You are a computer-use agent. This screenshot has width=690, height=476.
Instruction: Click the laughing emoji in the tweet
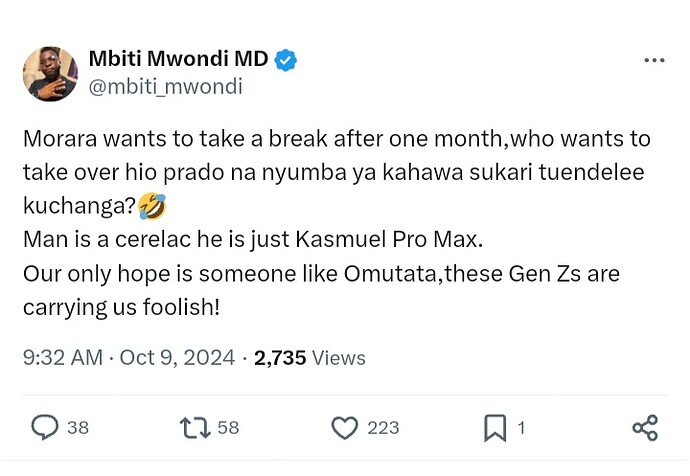click(x=154, y=206)
